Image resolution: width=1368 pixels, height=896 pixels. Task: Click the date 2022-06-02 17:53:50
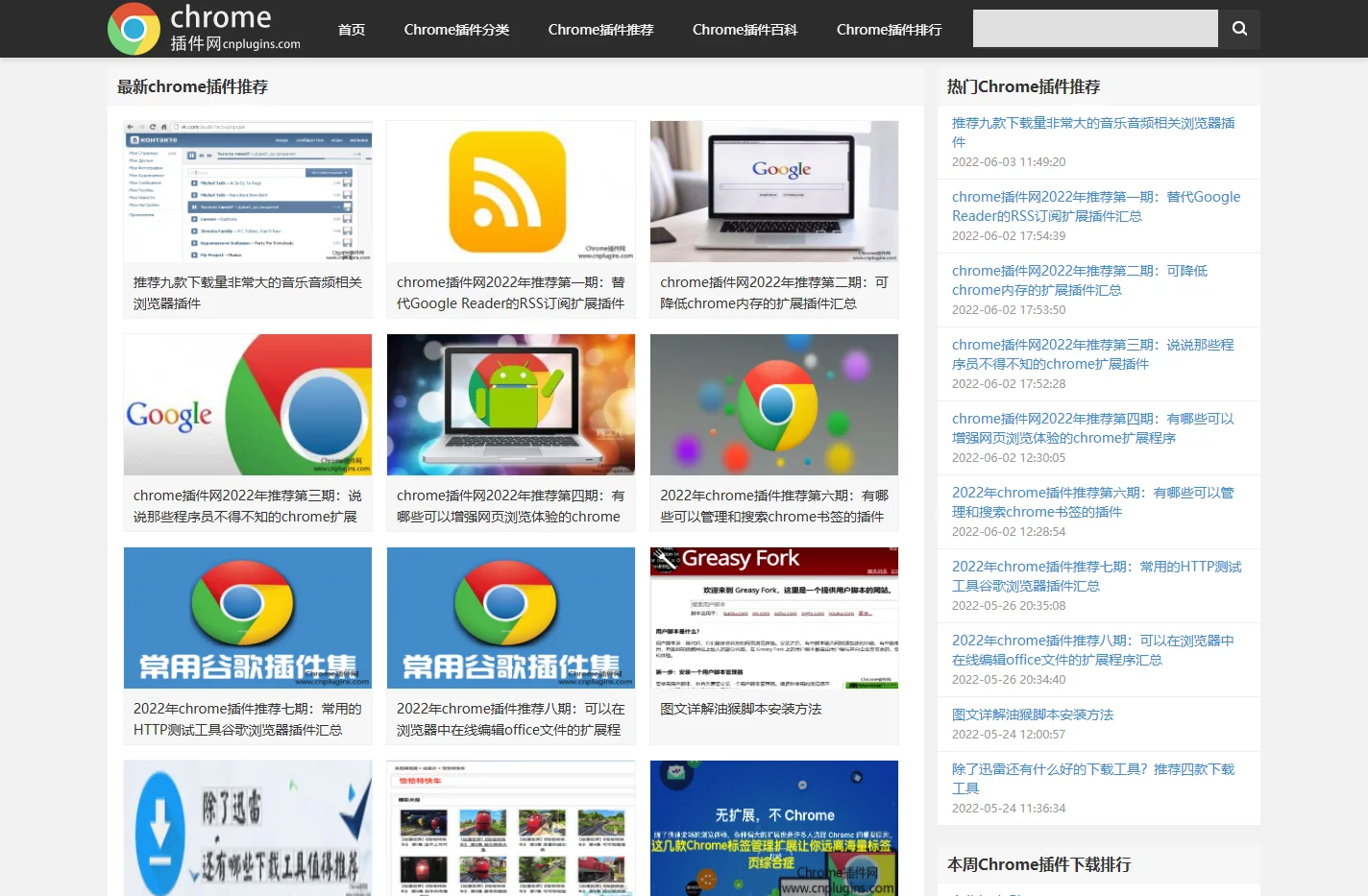click(x=1009, y=310)
